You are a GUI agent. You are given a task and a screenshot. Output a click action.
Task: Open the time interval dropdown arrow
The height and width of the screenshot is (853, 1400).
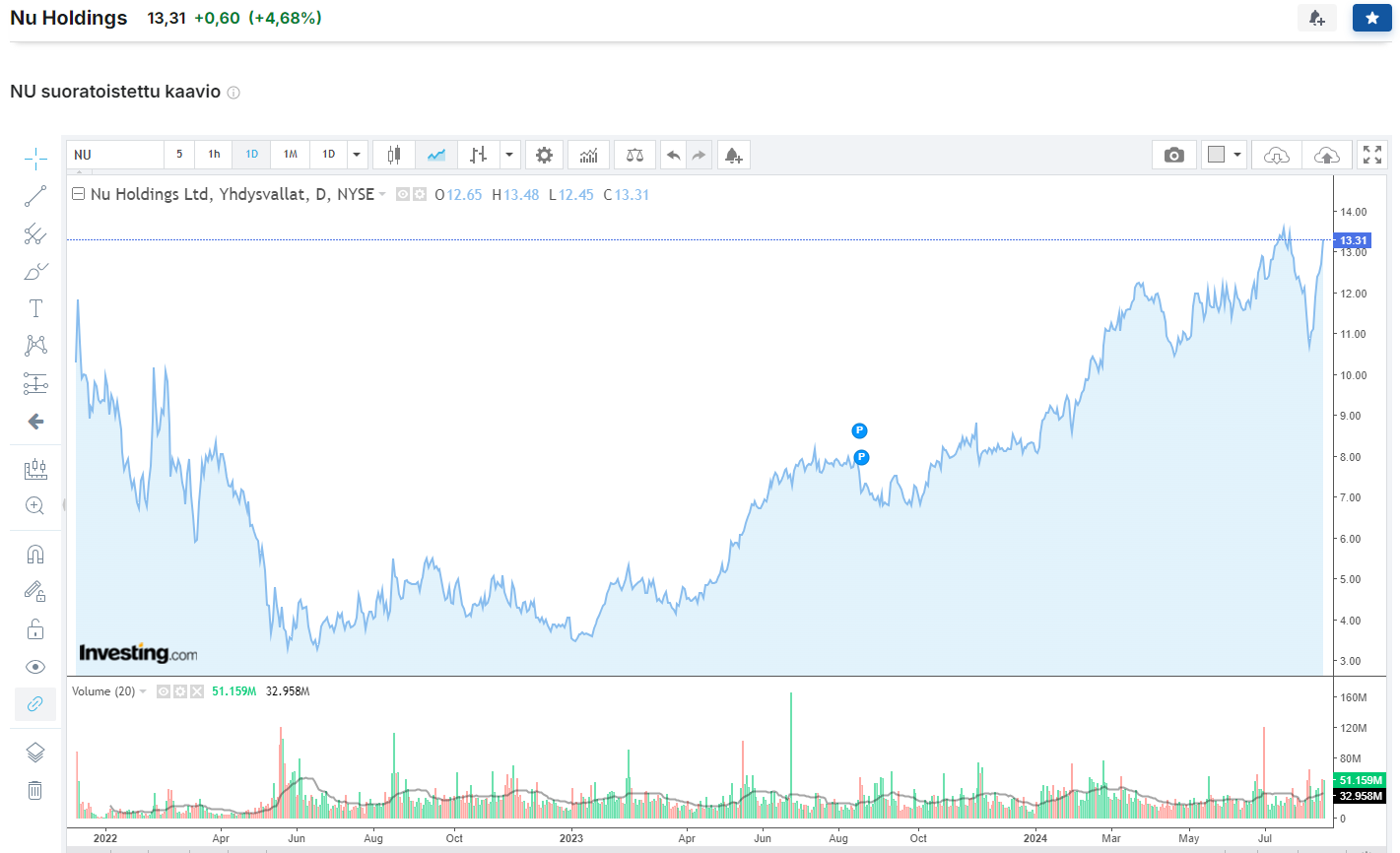pos(357,155)
